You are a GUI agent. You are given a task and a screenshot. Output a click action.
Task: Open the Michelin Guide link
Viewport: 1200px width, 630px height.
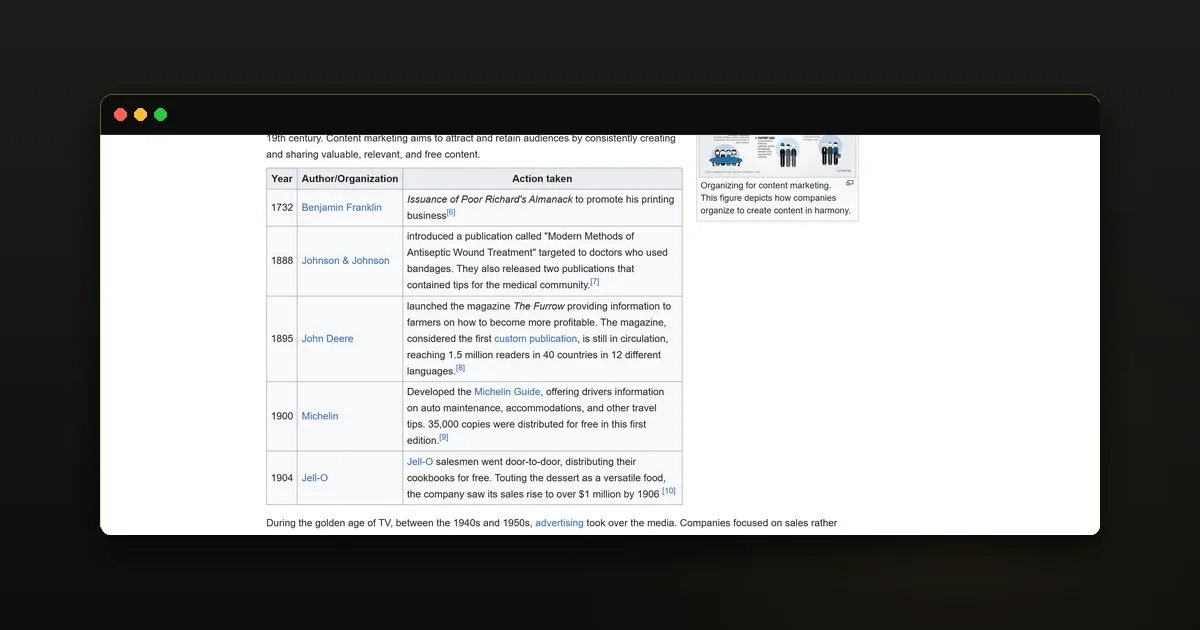pos(507,392)
